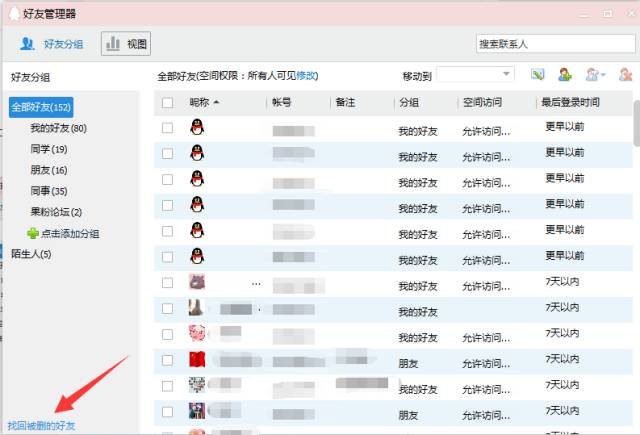Sort by 昵称 column header
Screen dimensions: 640x435
[x=200, y=102]
